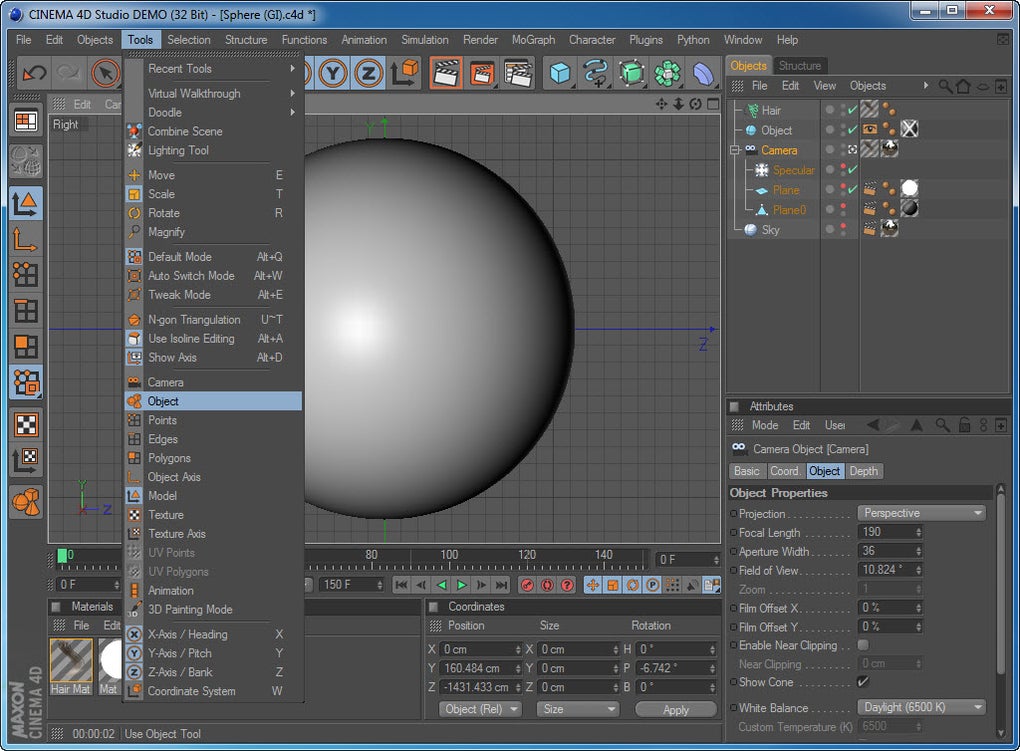This screenshot has width=1020, height=751.
Task: Click the Render View clapperboard icon
Action: point(446,73)
